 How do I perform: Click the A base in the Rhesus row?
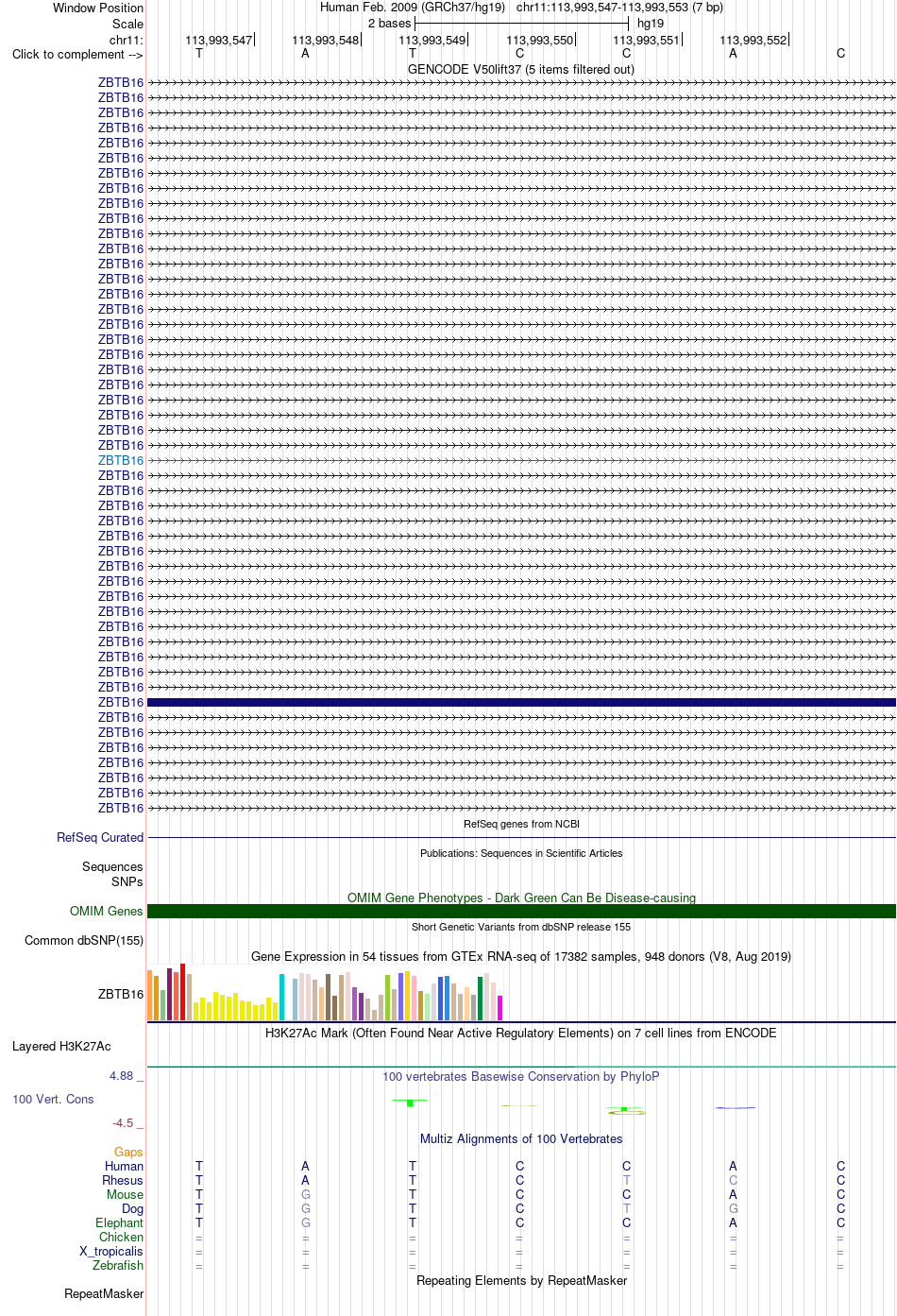(x=305, y=1180)
